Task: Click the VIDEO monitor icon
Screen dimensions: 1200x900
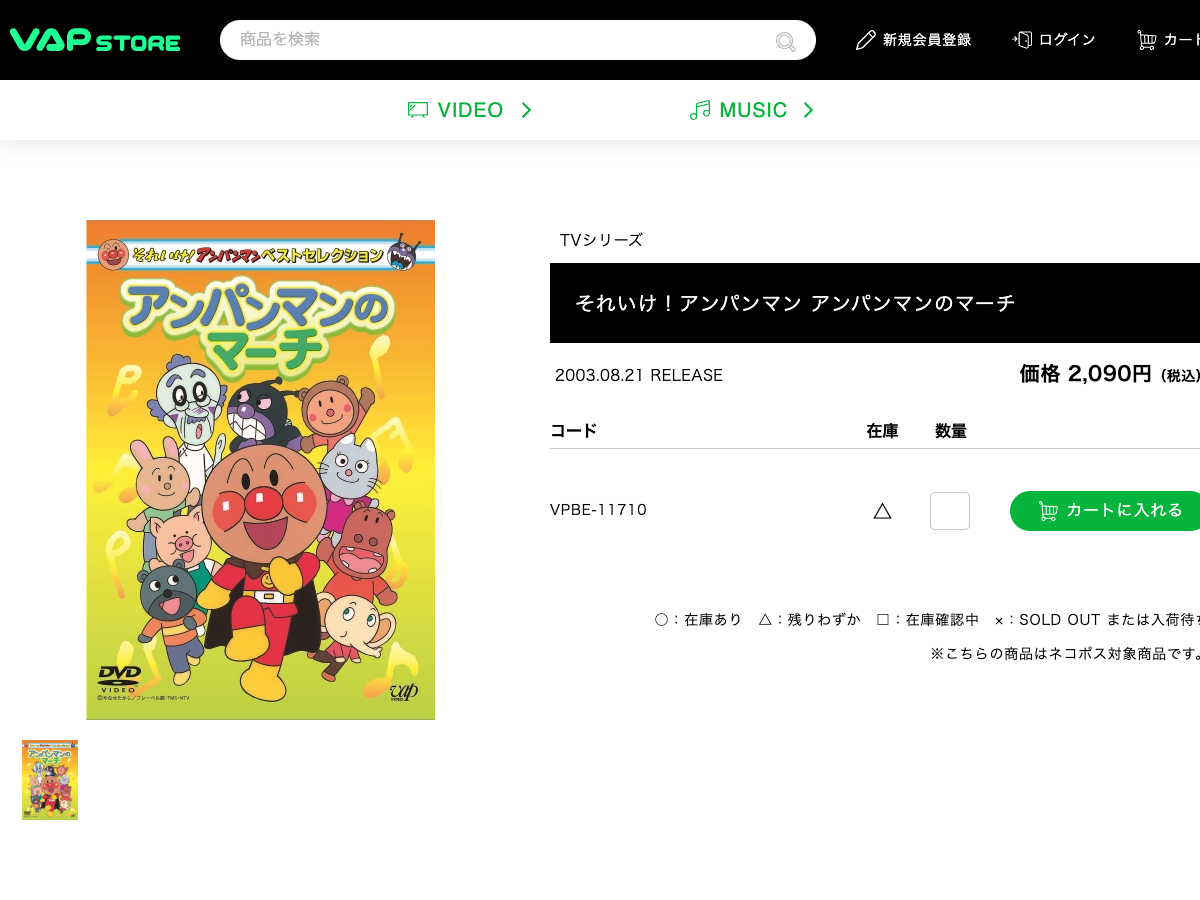Action: pos(418,110)
